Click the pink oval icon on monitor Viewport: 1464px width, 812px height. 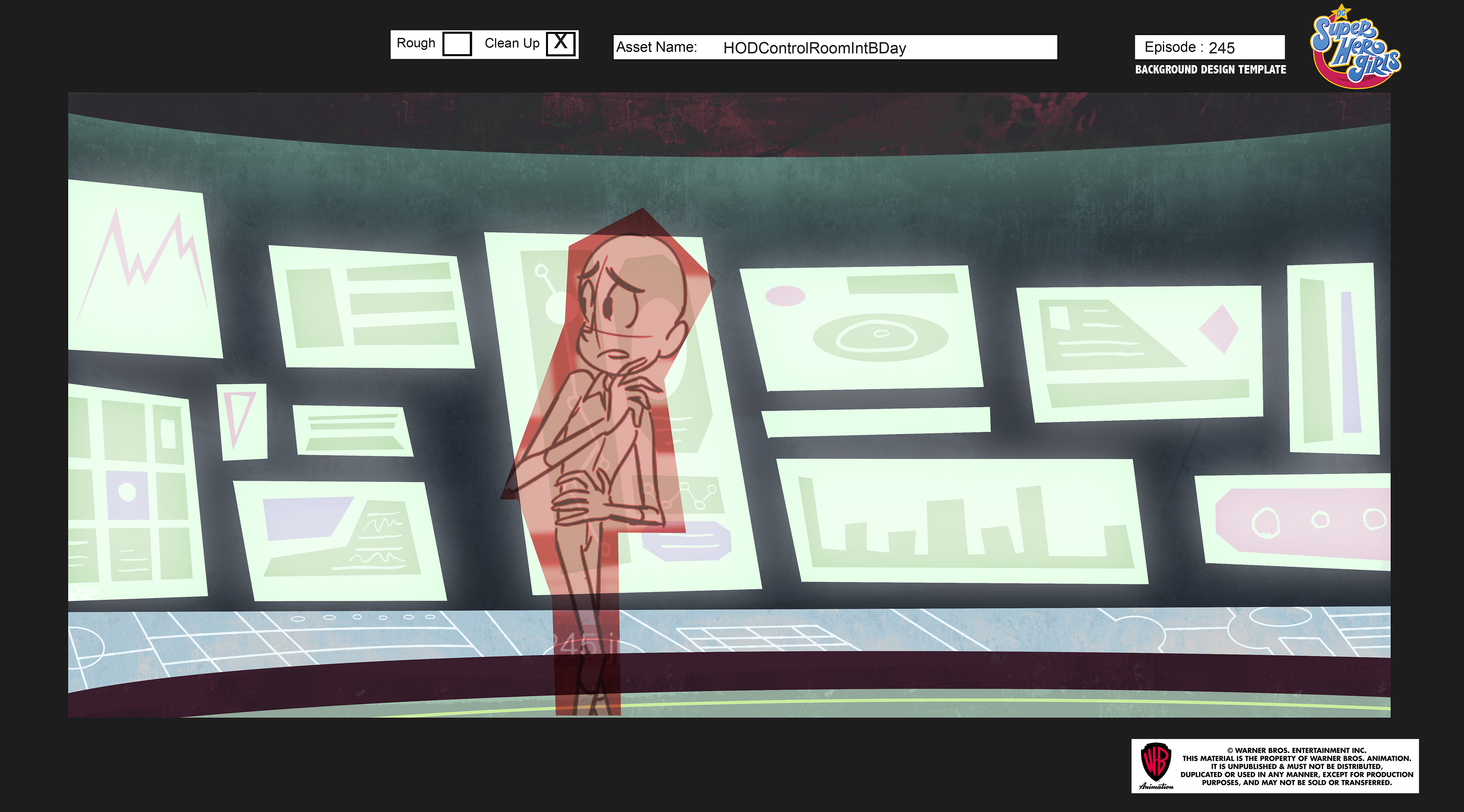785,296
